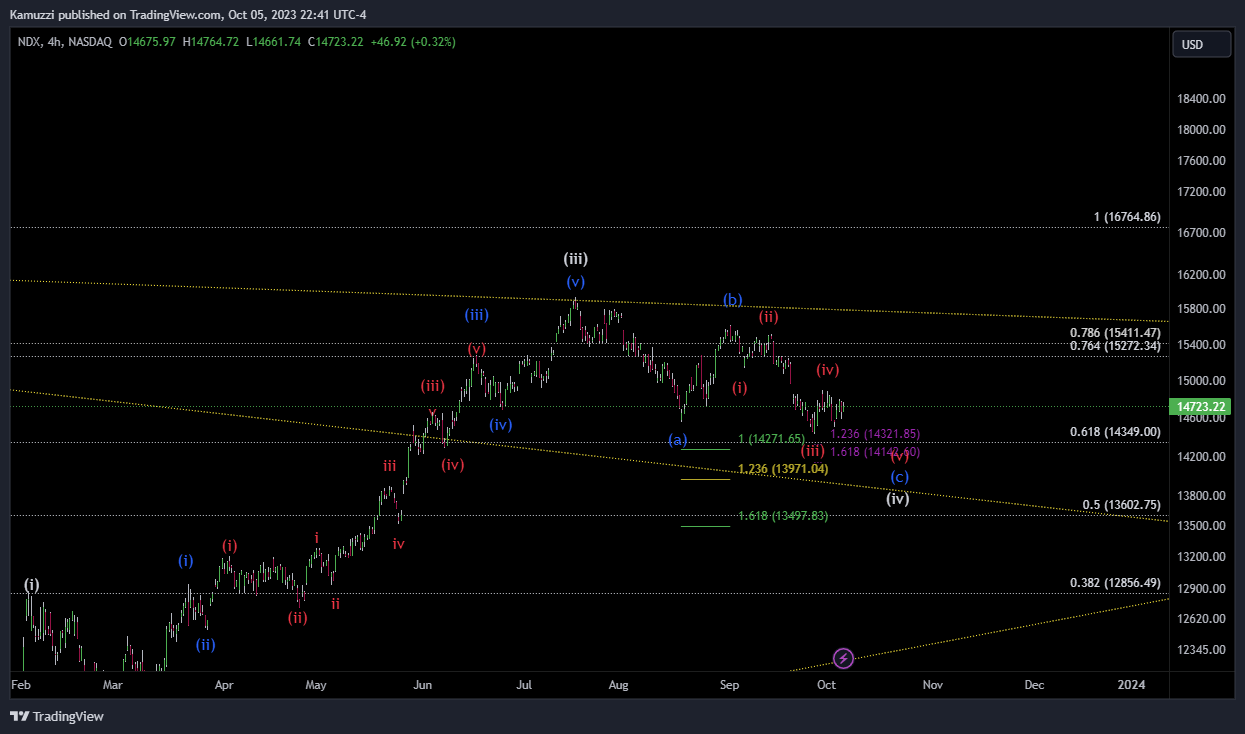Click the red (iv) wave label near October

point(827,370)
